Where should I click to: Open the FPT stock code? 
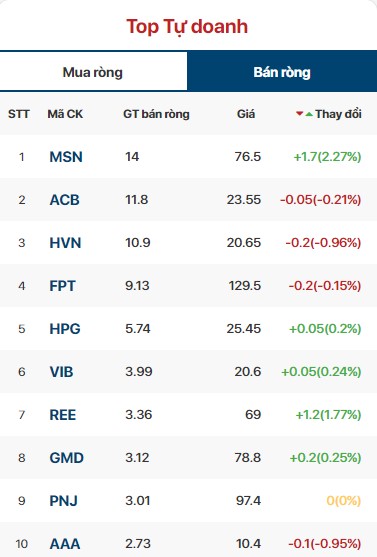tap(63, 286)
